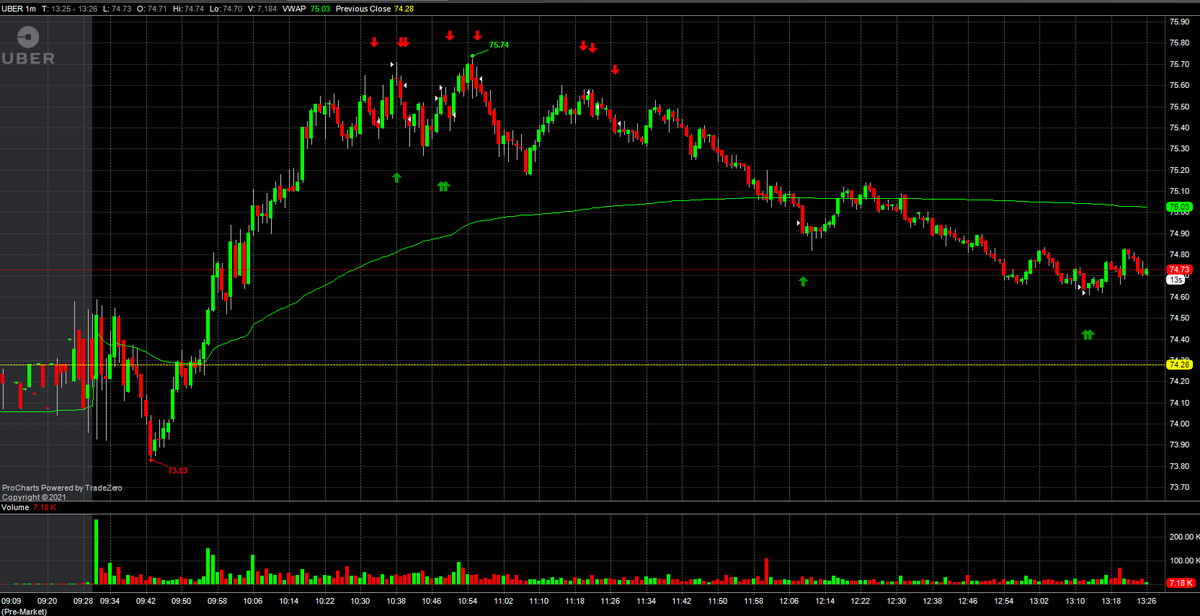This screenshot has height=616, width=1200.
Task: Click the 12:06 time axis label
Action: click(x=789, y=601)
